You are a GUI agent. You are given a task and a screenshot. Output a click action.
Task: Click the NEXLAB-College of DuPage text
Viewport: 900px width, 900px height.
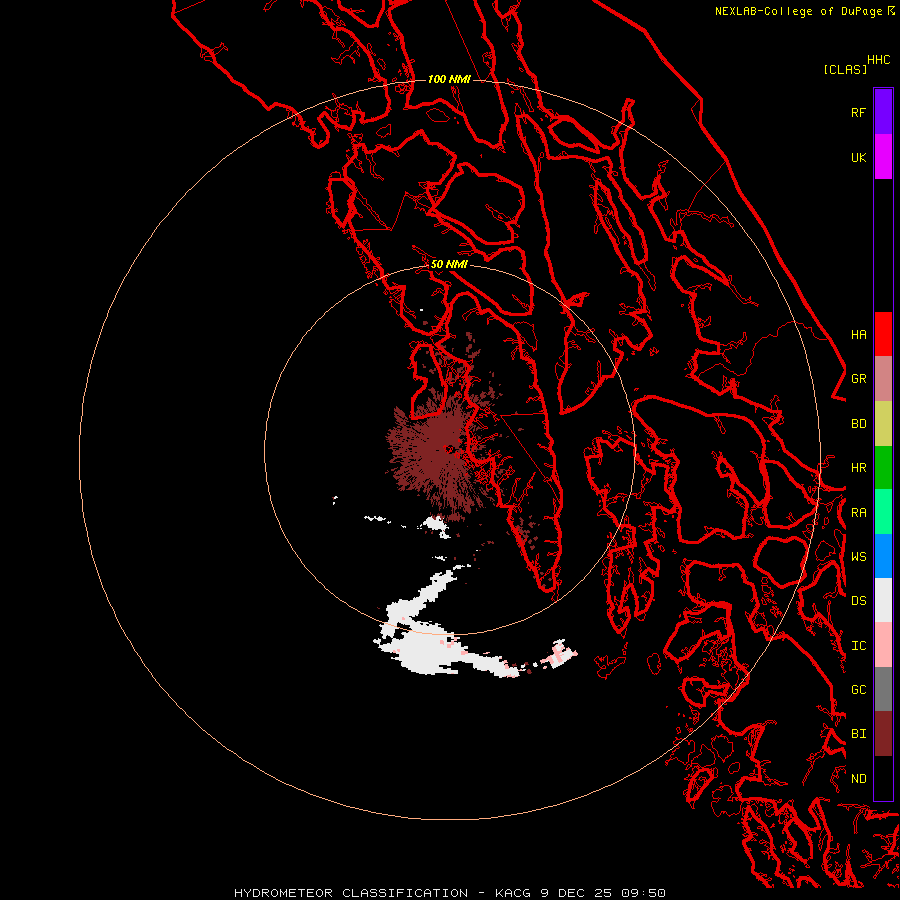[x=798, y=11]
